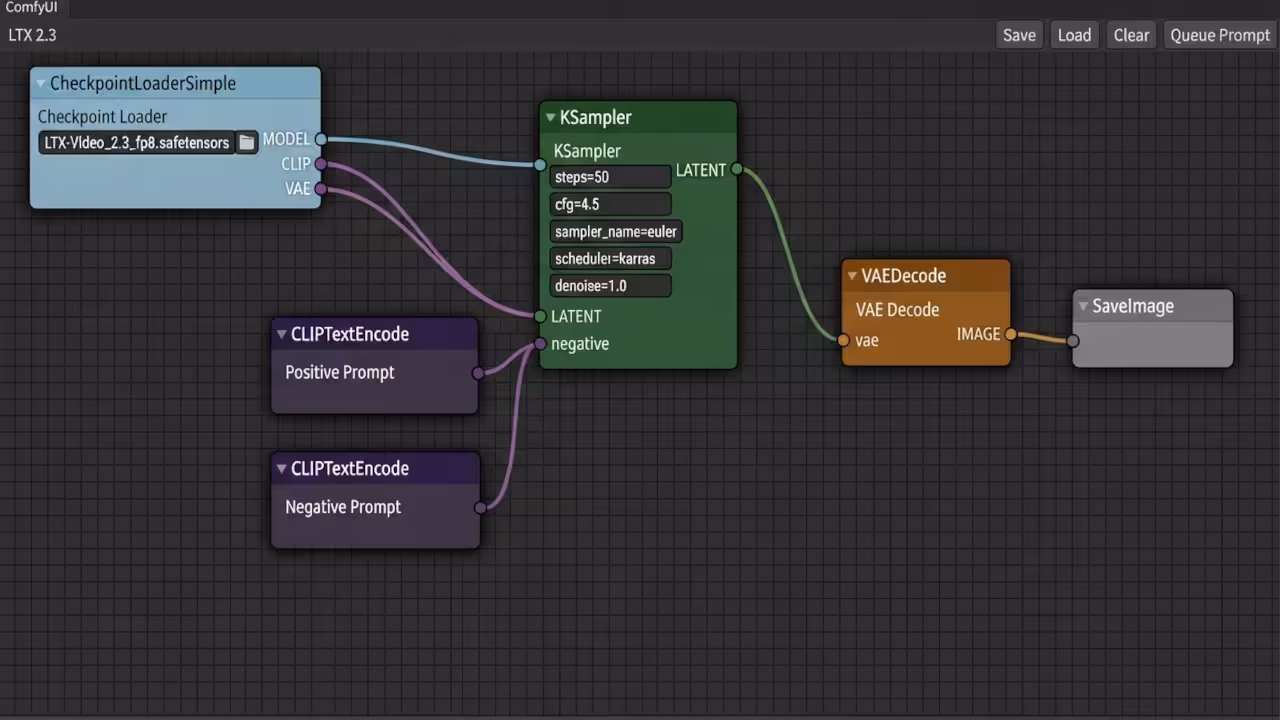Collapse the CheckpointLoaderSimple node
Viewport: 1280px width, 720px height.
[41, 84]
